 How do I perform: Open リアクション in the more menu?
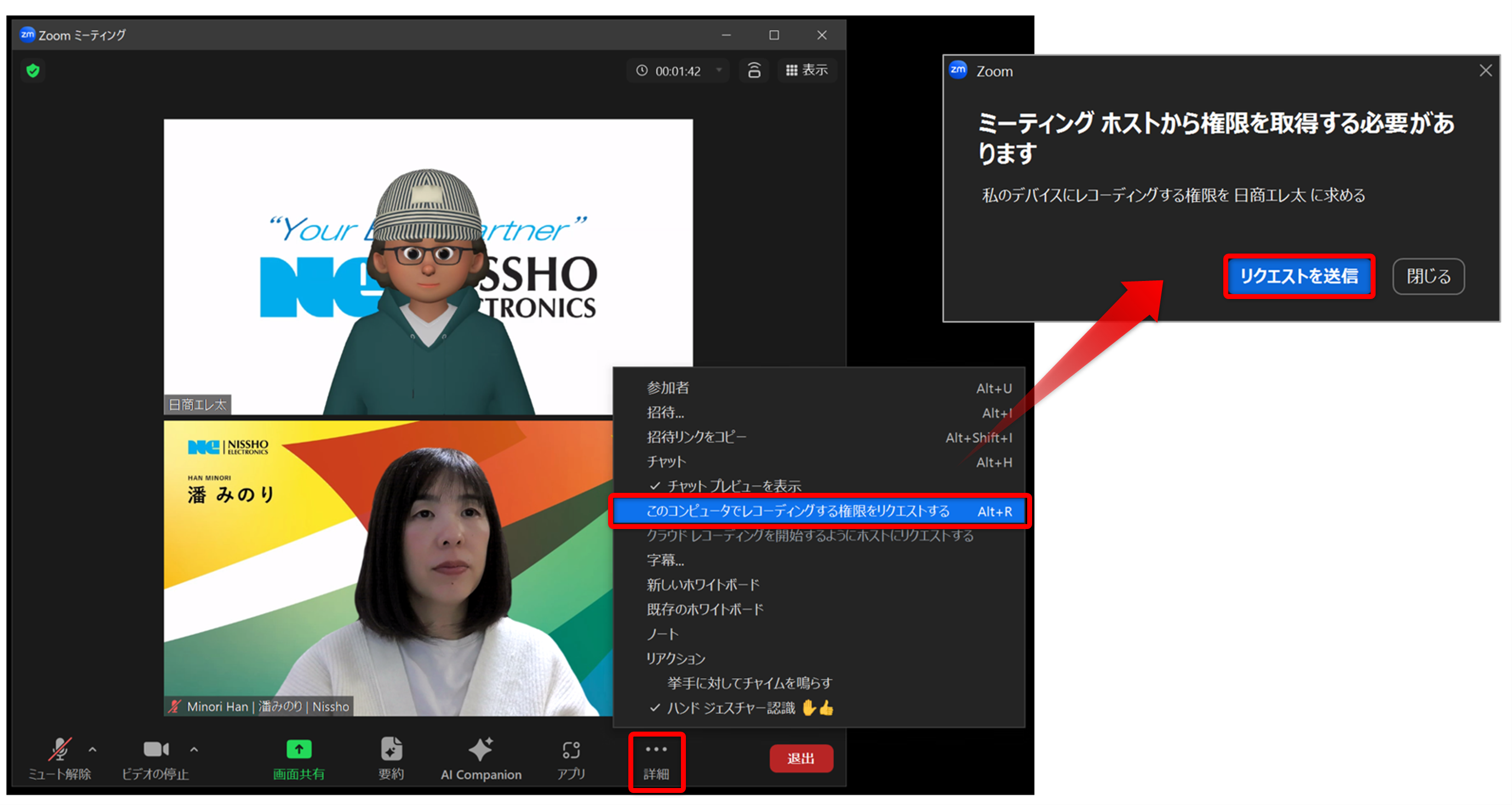click(x=819, y=659)
